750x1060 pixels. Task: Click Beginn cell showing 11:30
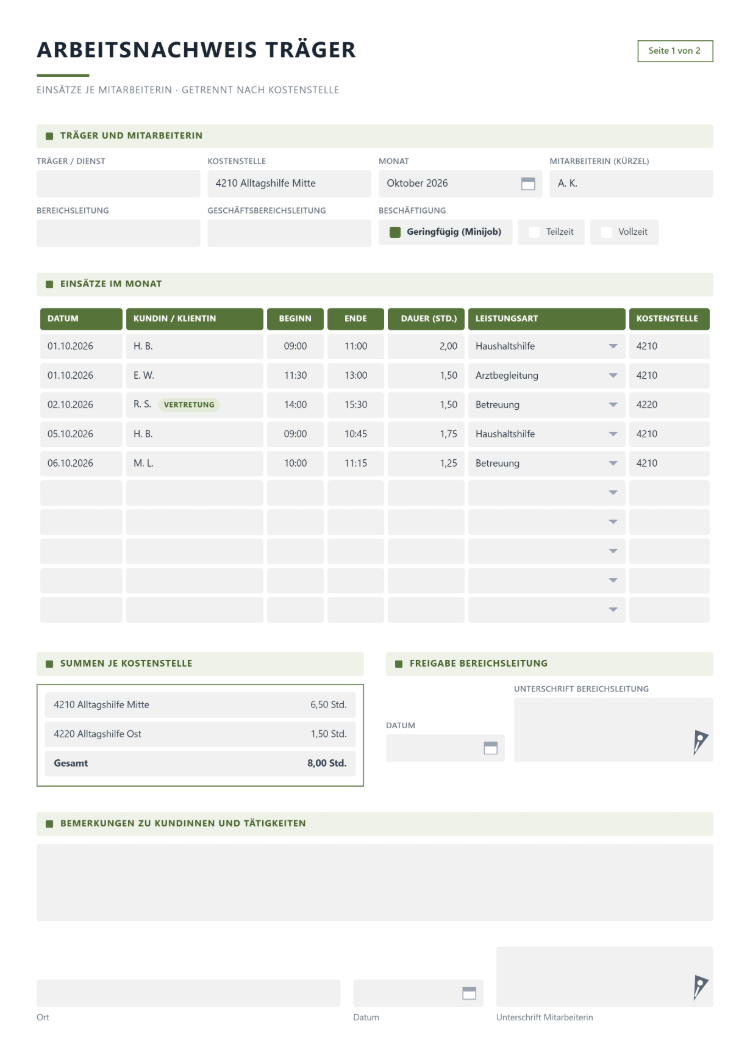(x=296, y=375)
